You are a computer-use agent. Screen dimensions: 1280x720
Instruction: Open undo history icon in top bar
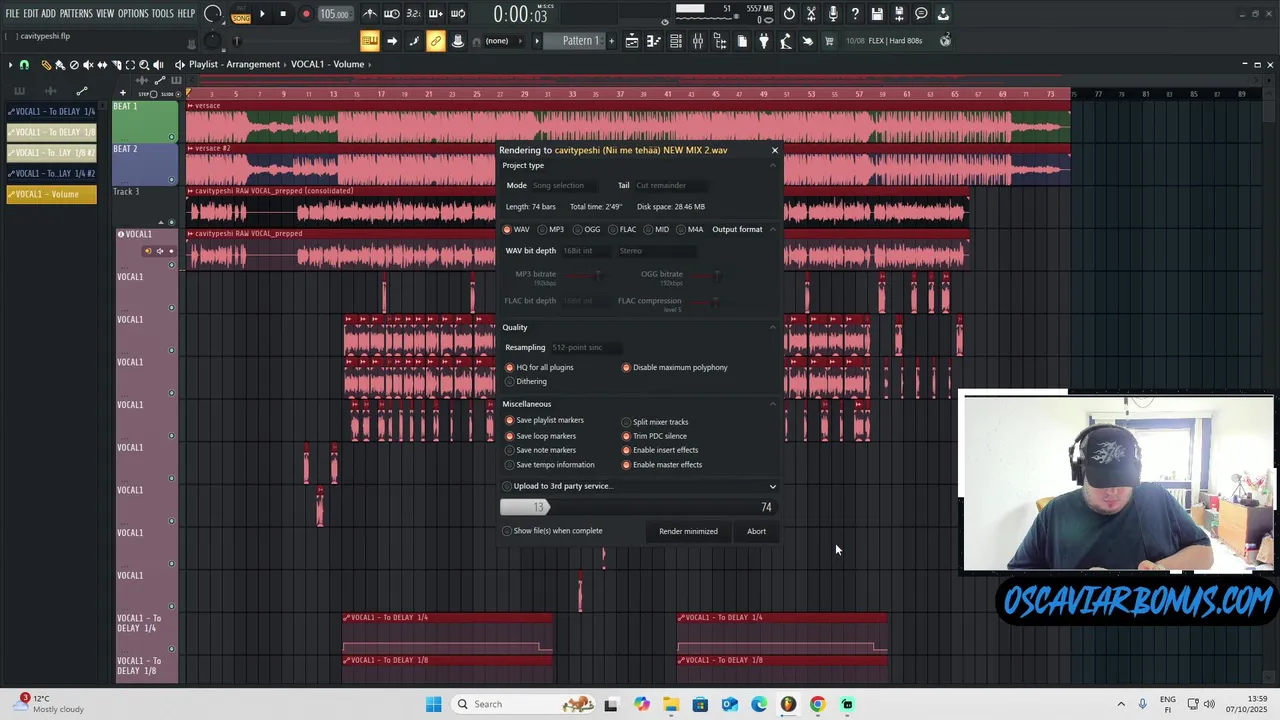pyautogui.click(x=789, y=14)
